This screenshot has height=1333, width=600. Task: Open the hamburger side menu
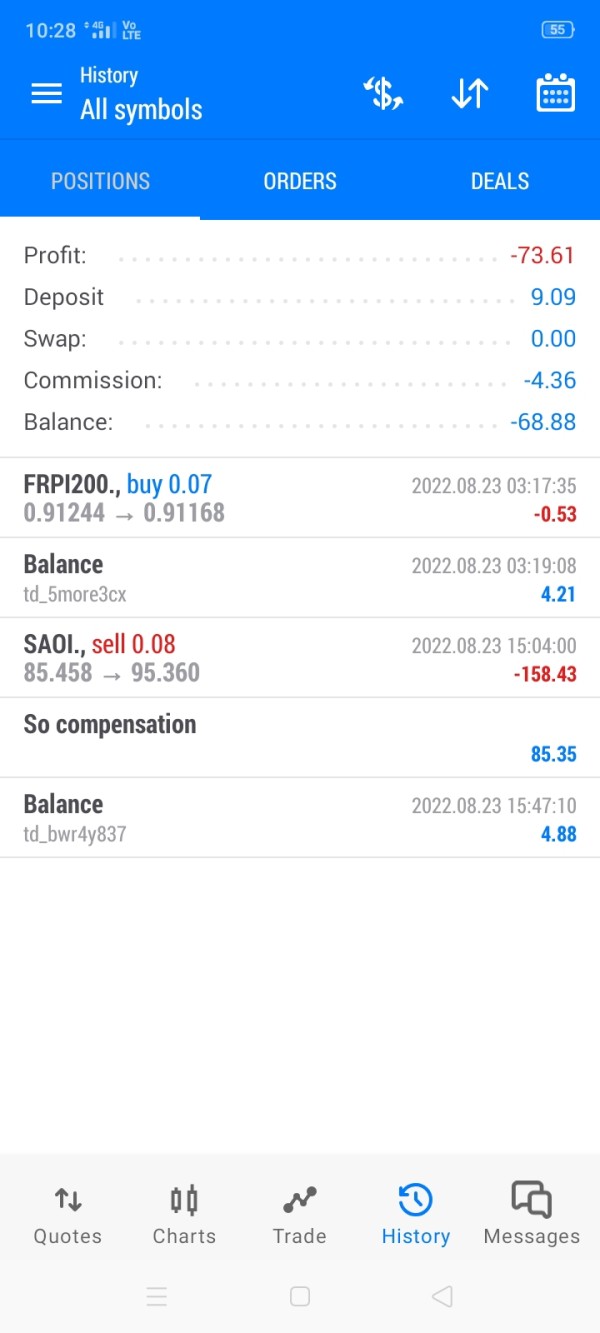[x=46, y=94]
